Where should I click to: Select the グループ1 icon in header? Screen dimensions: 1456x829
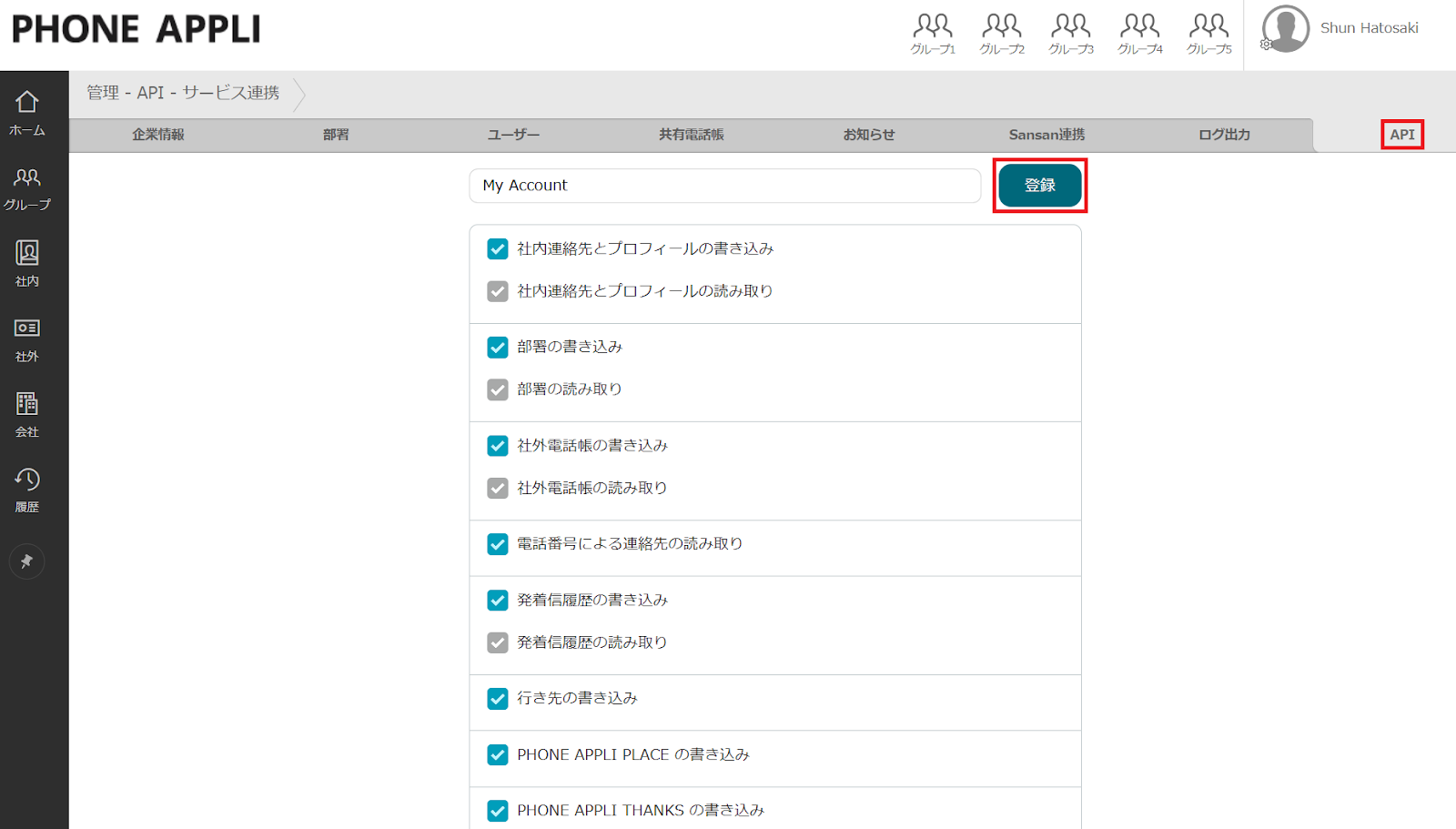tap(933, 34)
